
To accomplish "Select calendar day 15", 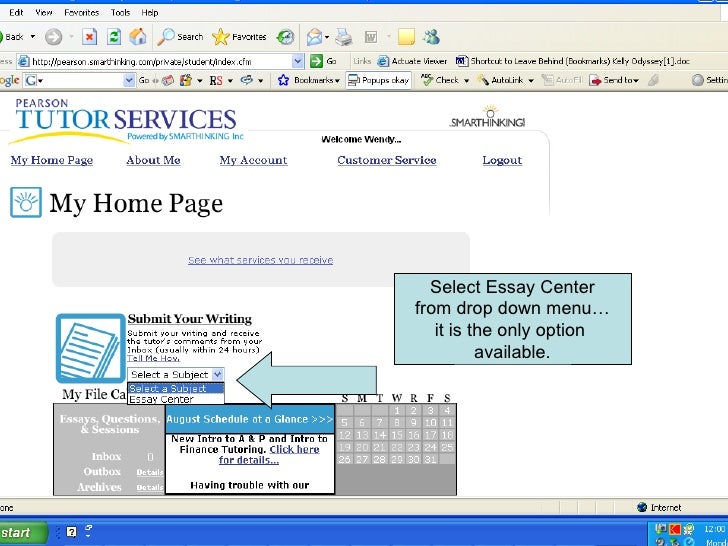I will coord(396,435).
